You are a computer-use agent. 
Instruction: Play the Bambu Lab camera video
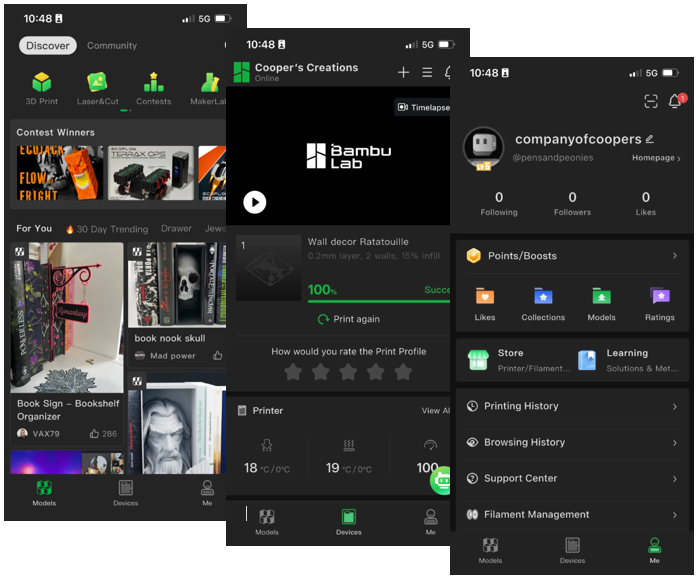point(255,202)
